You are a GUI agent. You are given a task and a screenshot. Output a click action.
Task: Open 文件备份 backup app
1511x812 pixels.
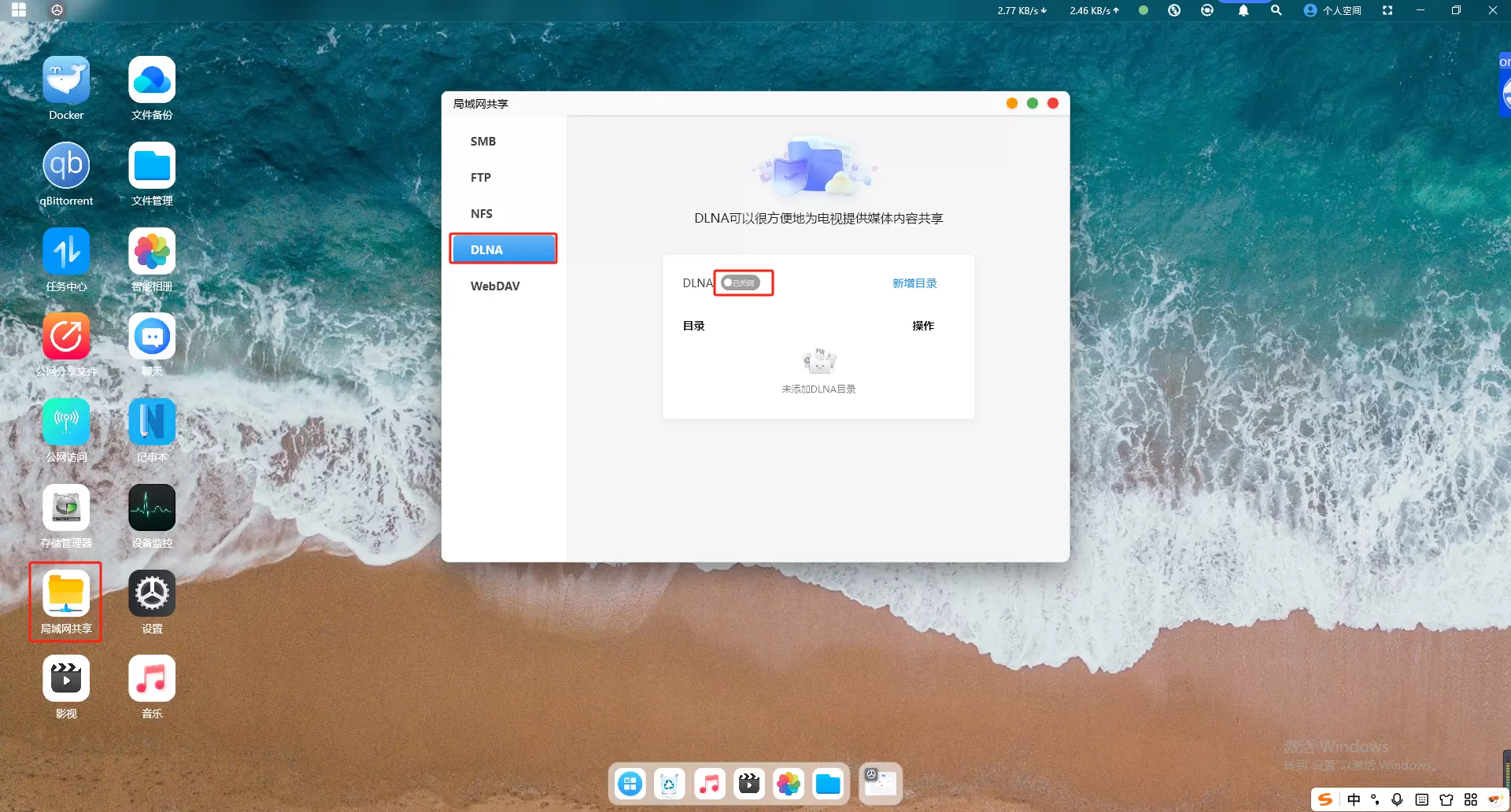152,80
